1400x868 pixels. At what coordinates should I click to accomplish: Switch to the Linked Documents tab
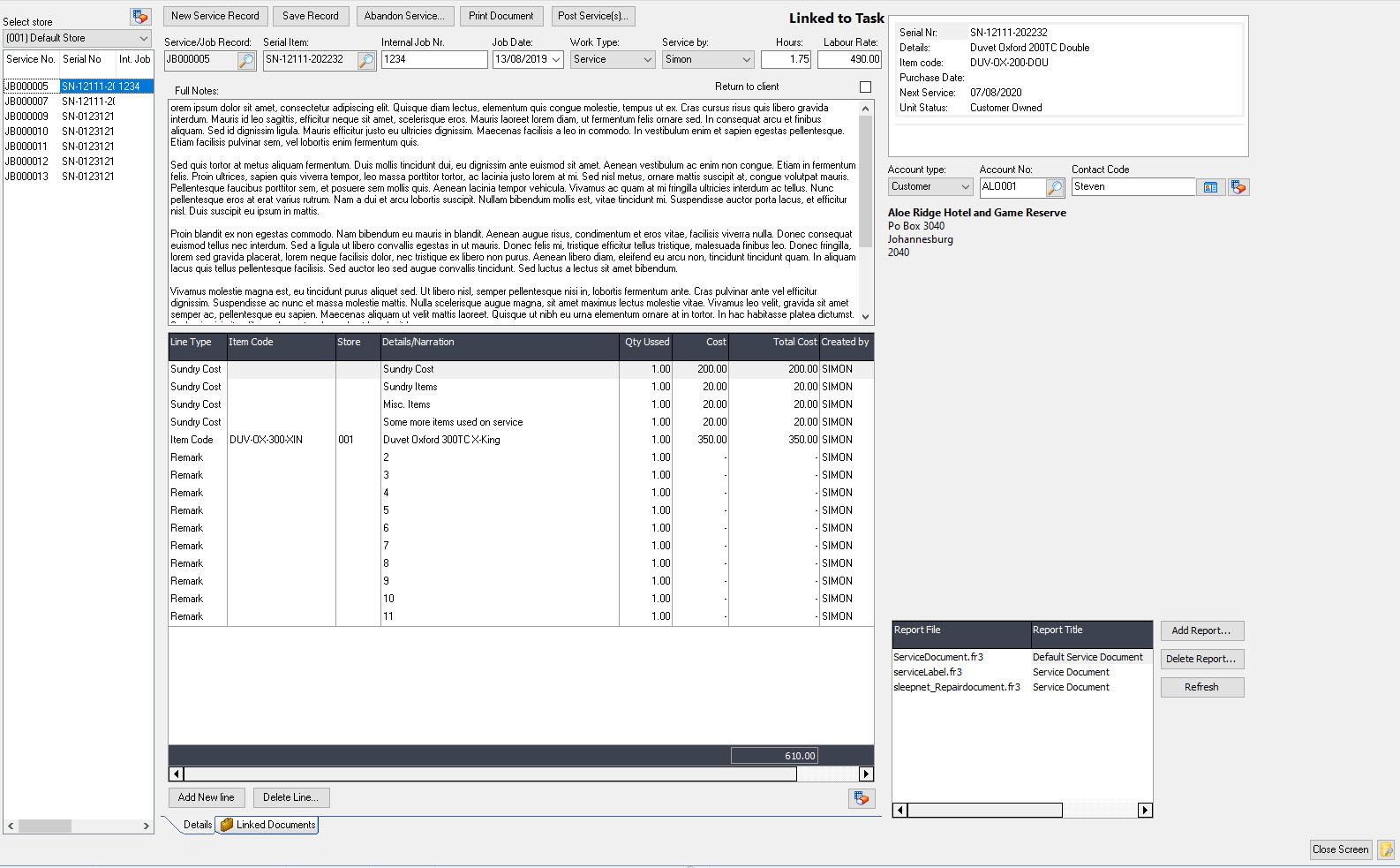coord(268,825)
